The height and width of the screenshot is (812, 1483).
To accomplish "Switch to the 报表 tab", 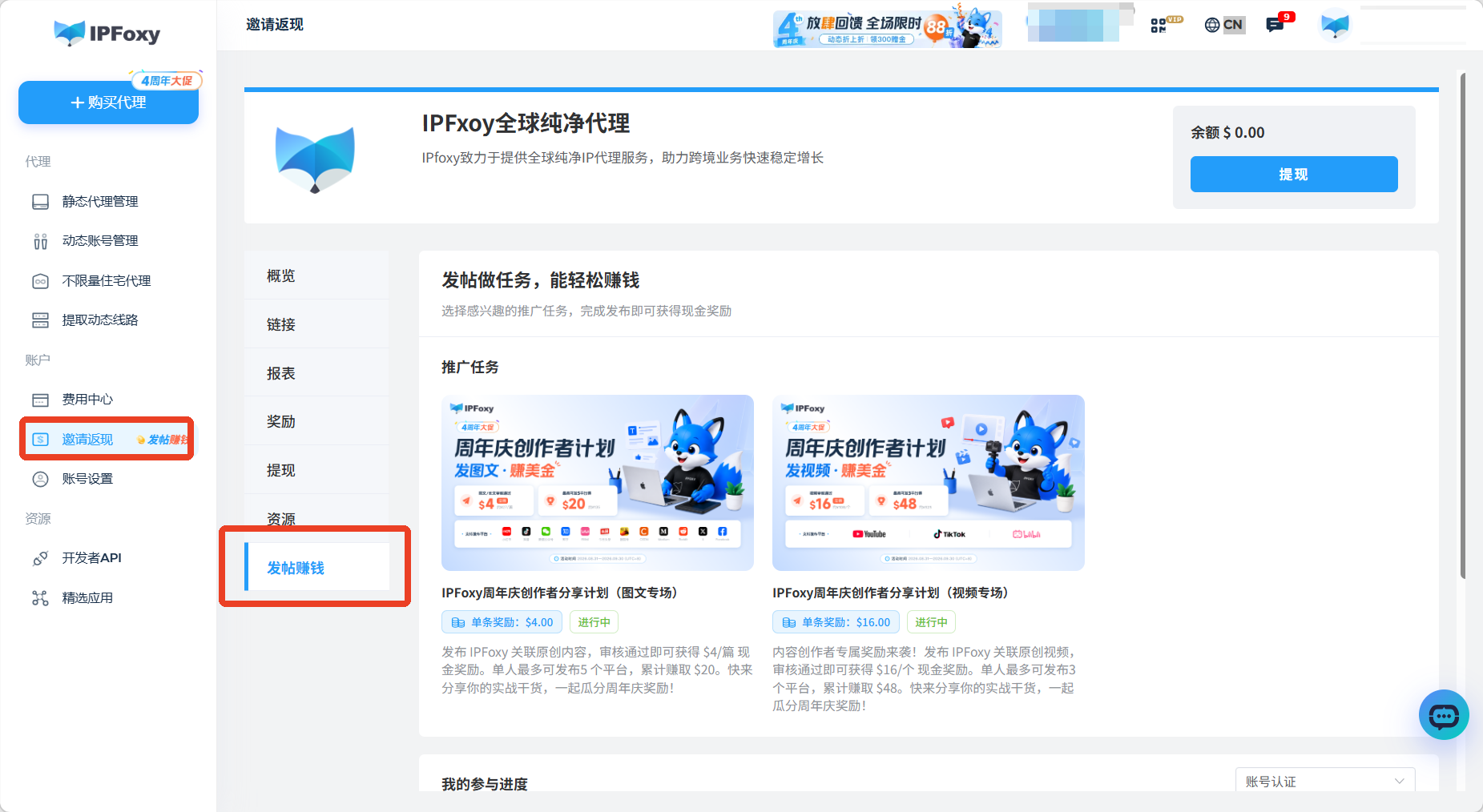I will click(316, 373).
